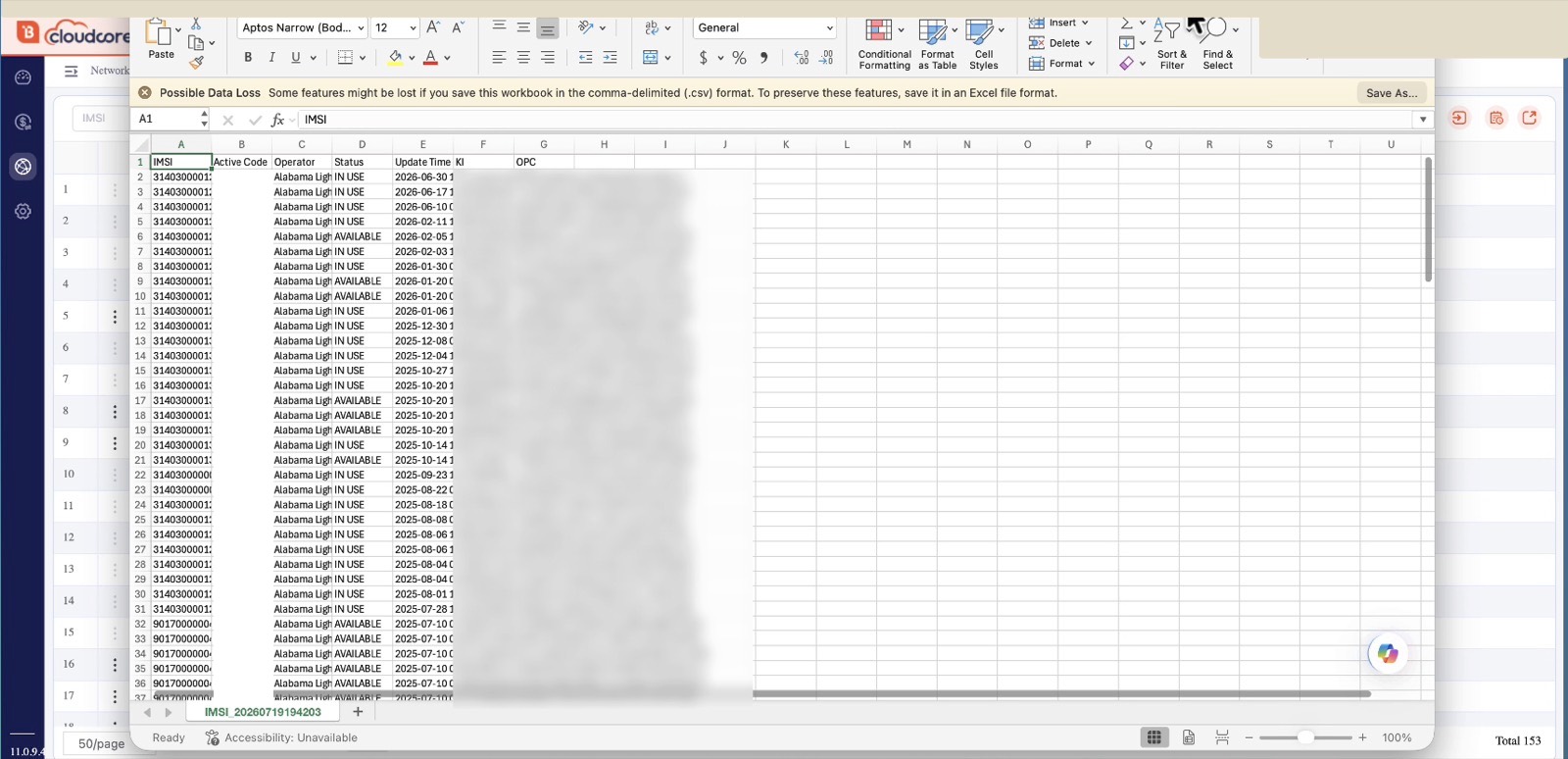The image size is (1568, 759).
Task: Apply the cell borders icon
Action: (x=345, y=58)
